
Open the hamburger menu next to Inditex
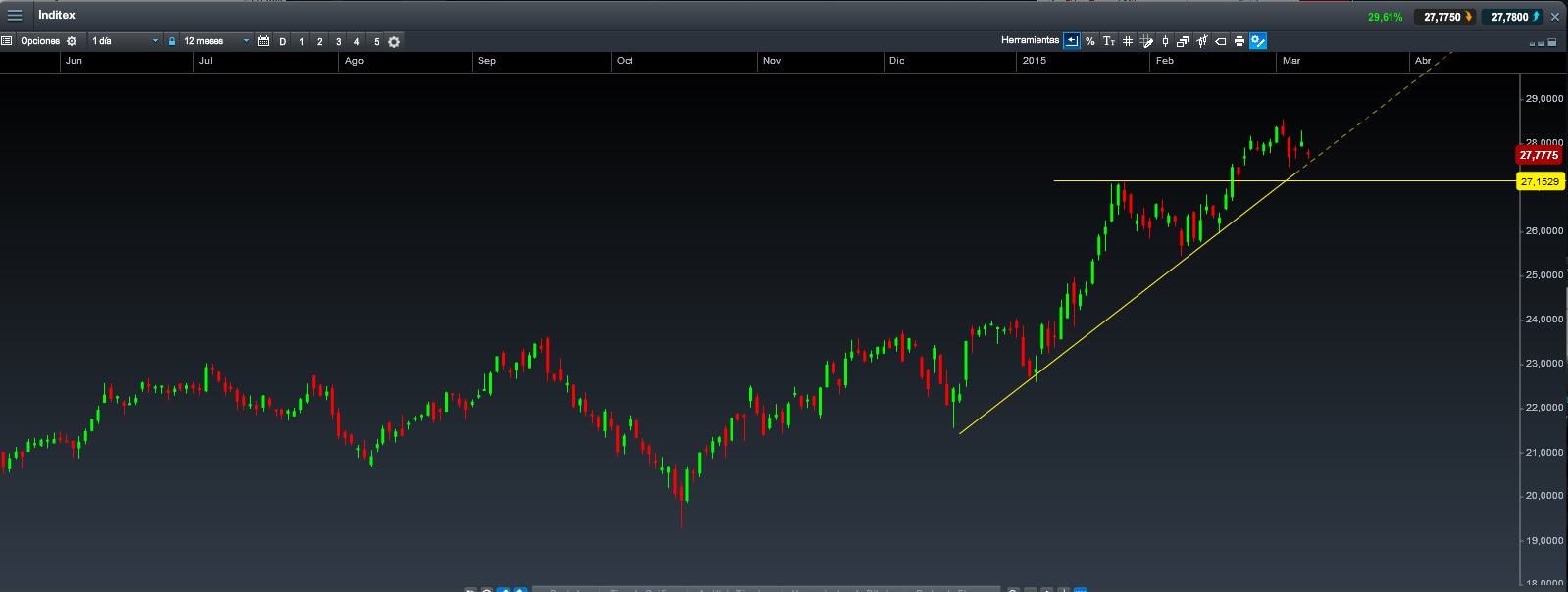[x=15, y=16]
